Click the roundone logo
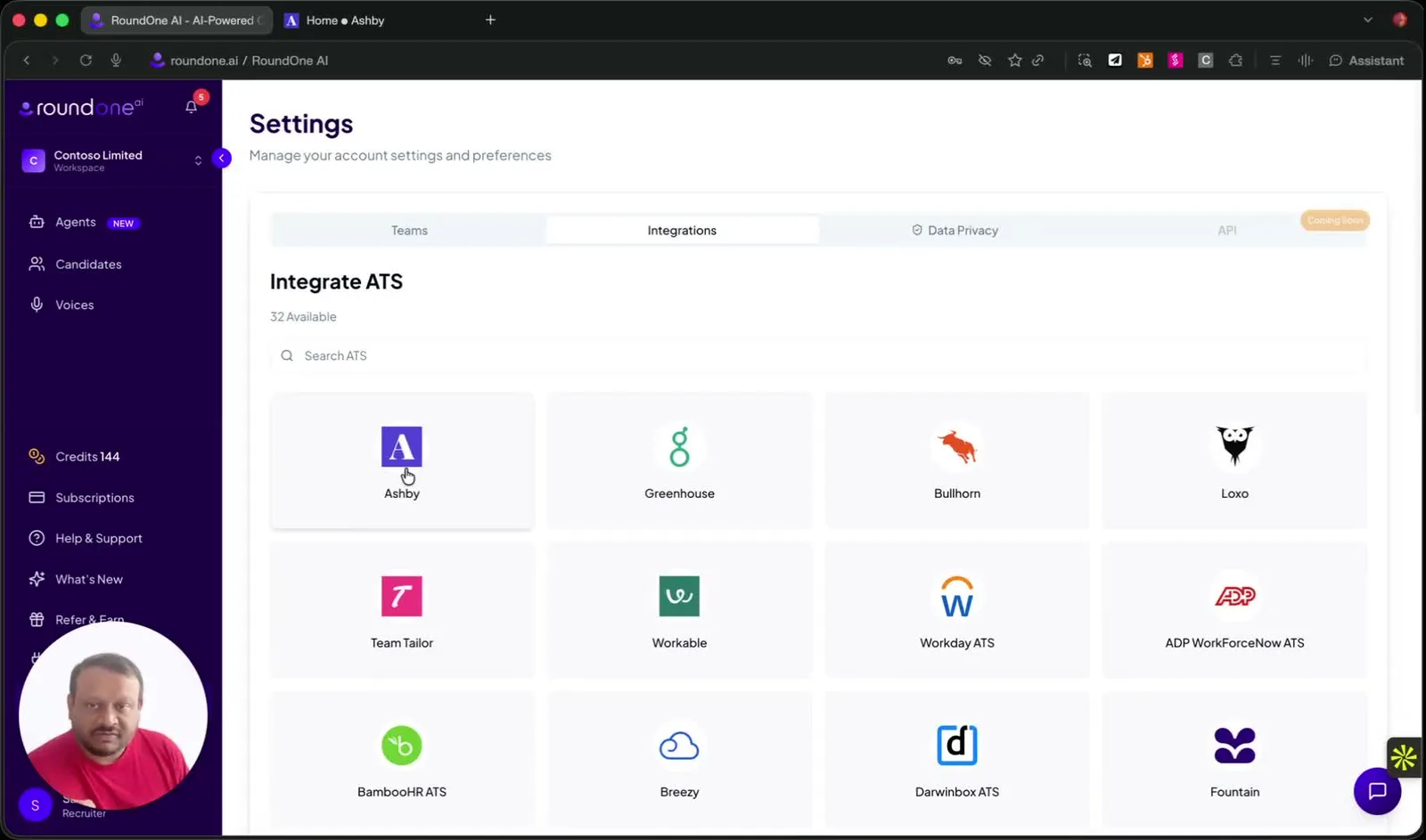The image size is (1426, 840). (x=81, y=108)
